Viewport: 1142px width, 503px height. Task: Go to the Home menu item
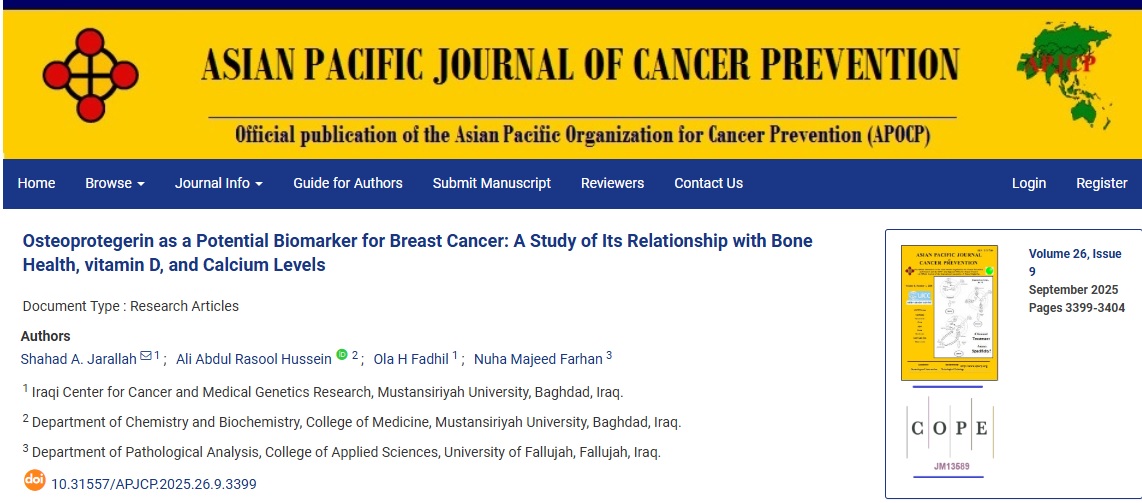click(37, 183)
